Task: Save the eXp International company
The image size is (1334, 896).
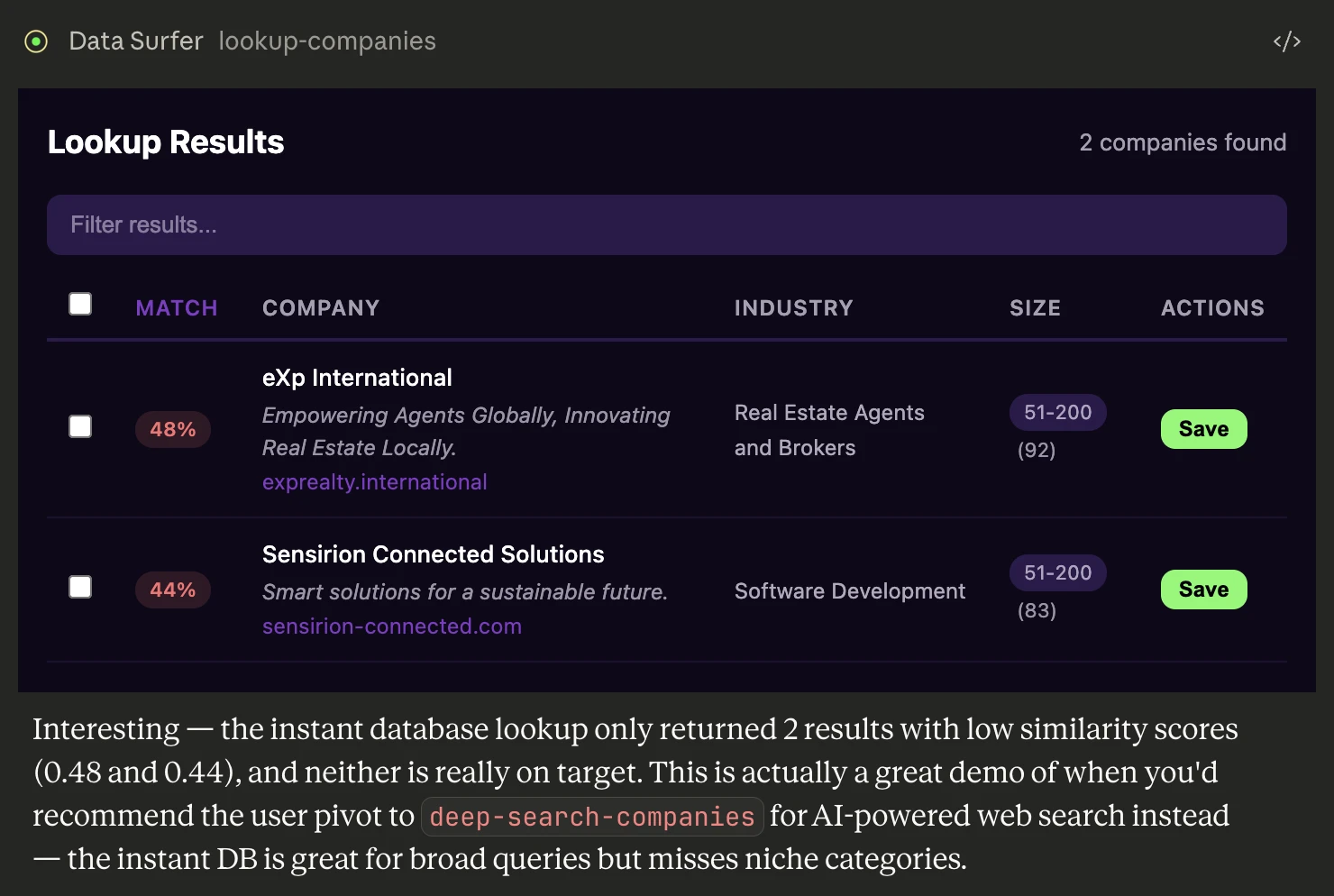Action: click(1203, 429)
